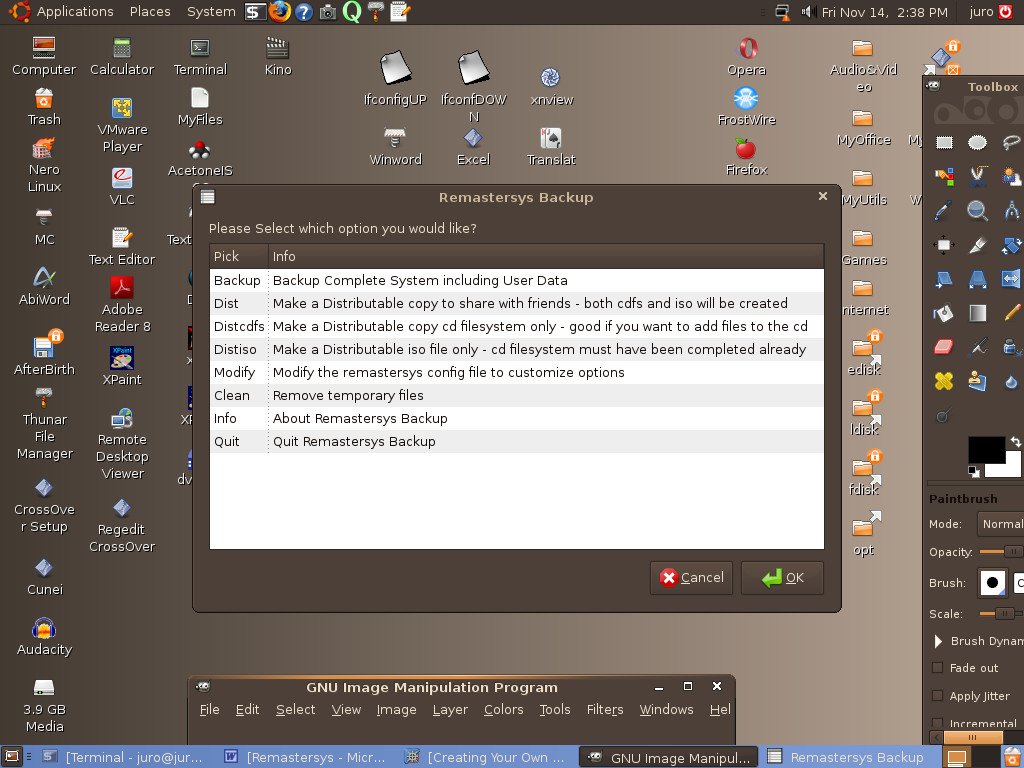The image size is (1024, 768).
Task: Open the Filters menu in GIMP
Action: tap(605, 710)
